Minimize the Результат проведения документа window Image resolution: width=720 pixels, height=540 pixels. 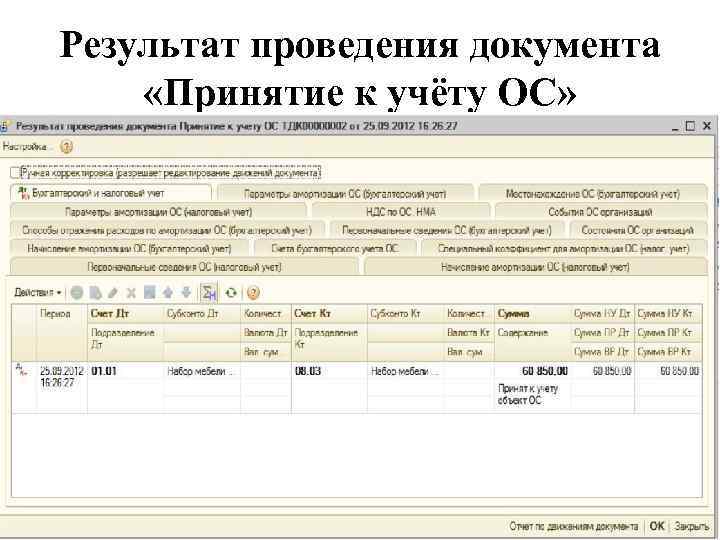pyautogui.click(x=675, y=127)
